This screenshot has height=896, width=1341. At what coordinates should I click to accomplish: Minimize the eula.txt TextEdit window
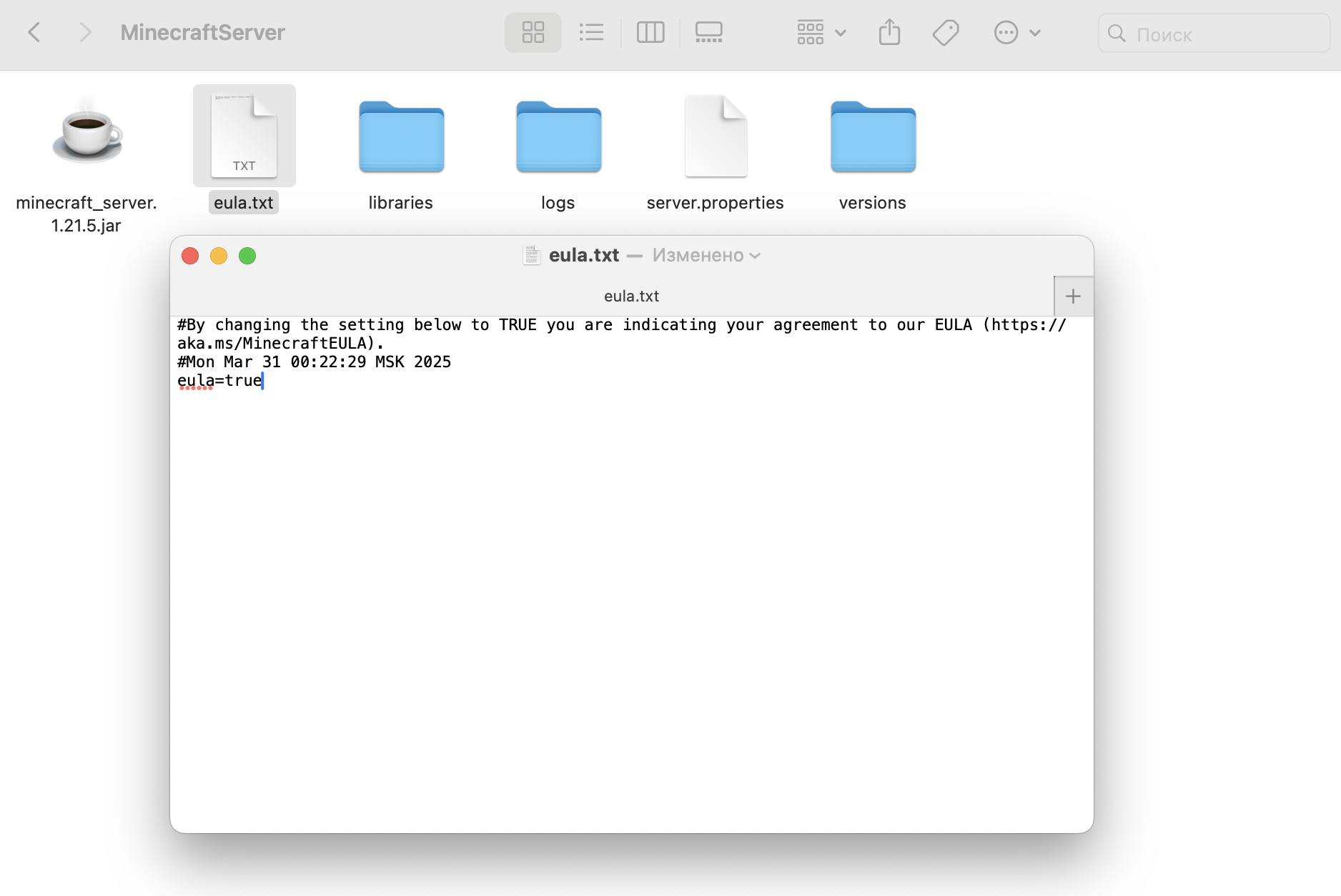click(x=219, y=256)
